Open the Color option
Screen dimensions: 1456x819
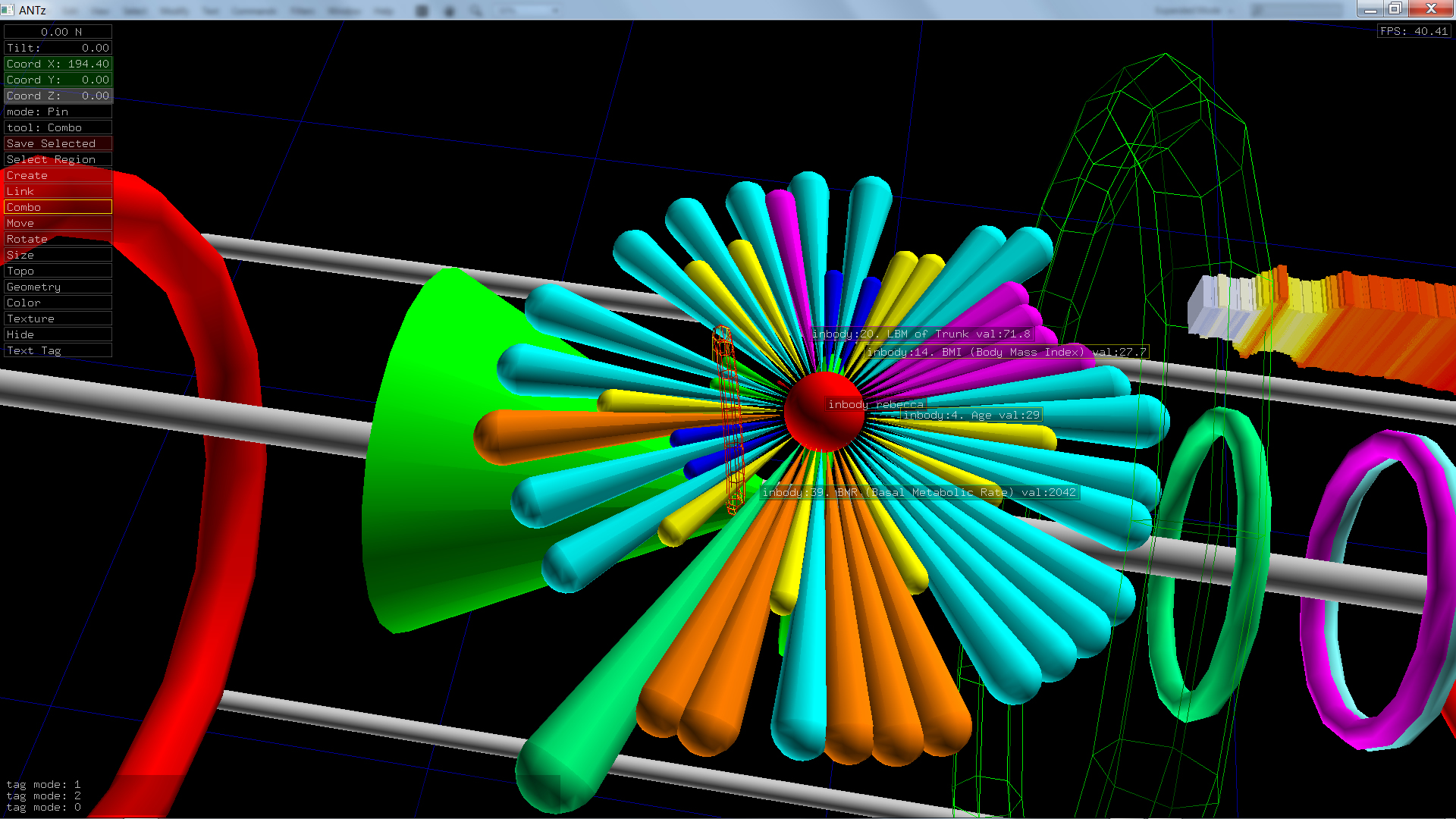(58, 303)
